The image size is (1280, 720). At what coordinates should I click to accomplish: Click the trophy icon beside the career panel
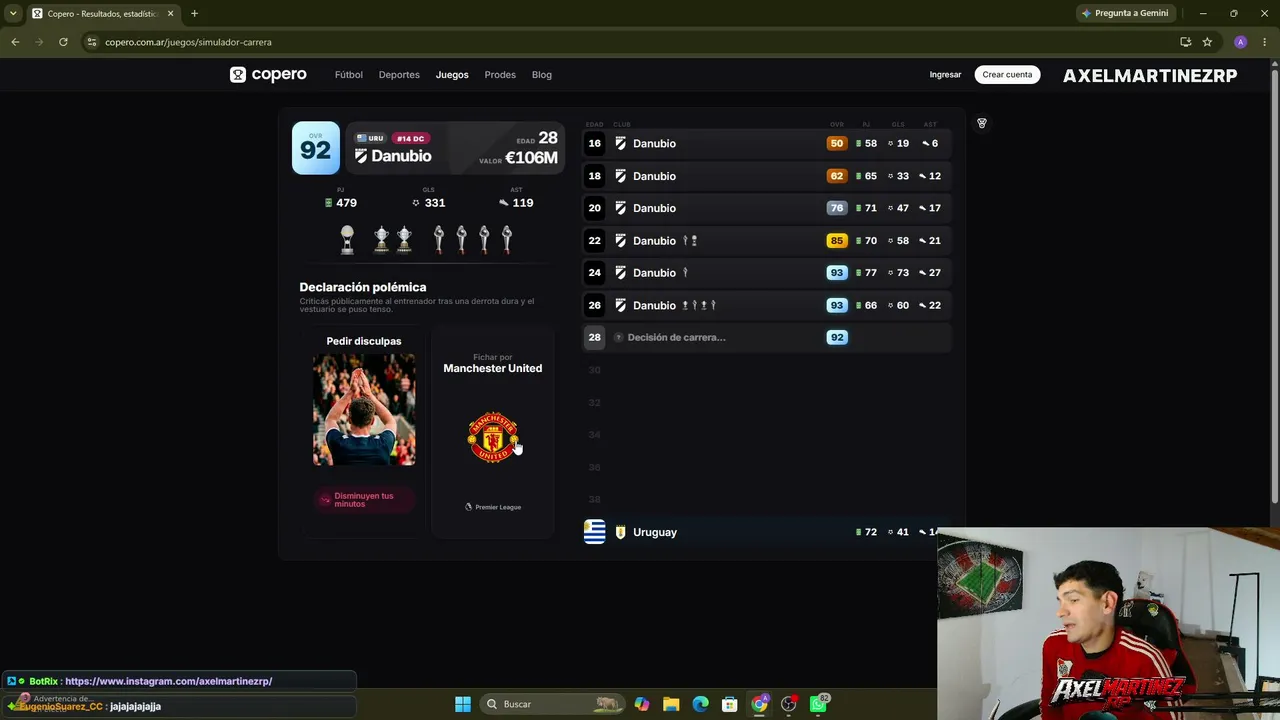point(982,123)
